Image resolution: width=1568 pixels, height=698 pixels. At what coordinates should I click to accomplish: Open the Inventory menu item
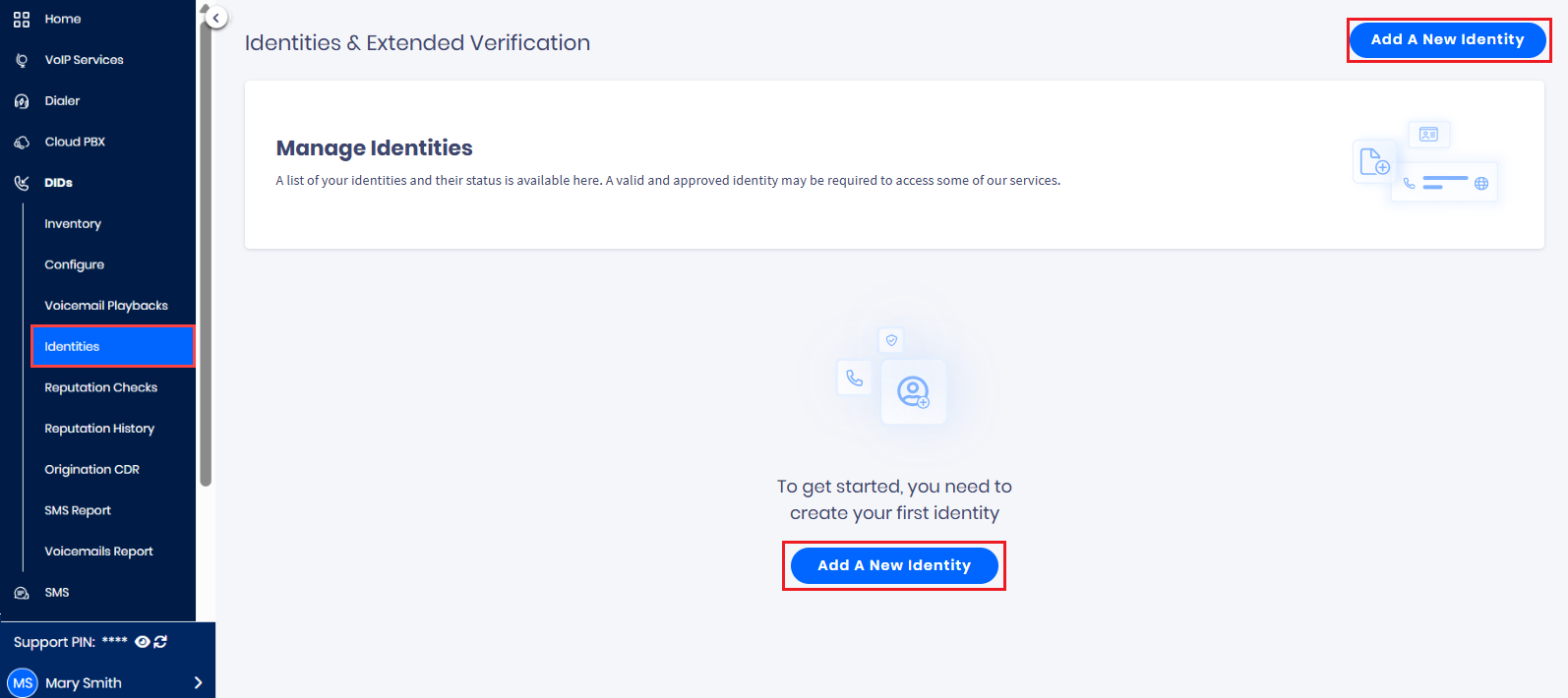[x=73, y=223]
